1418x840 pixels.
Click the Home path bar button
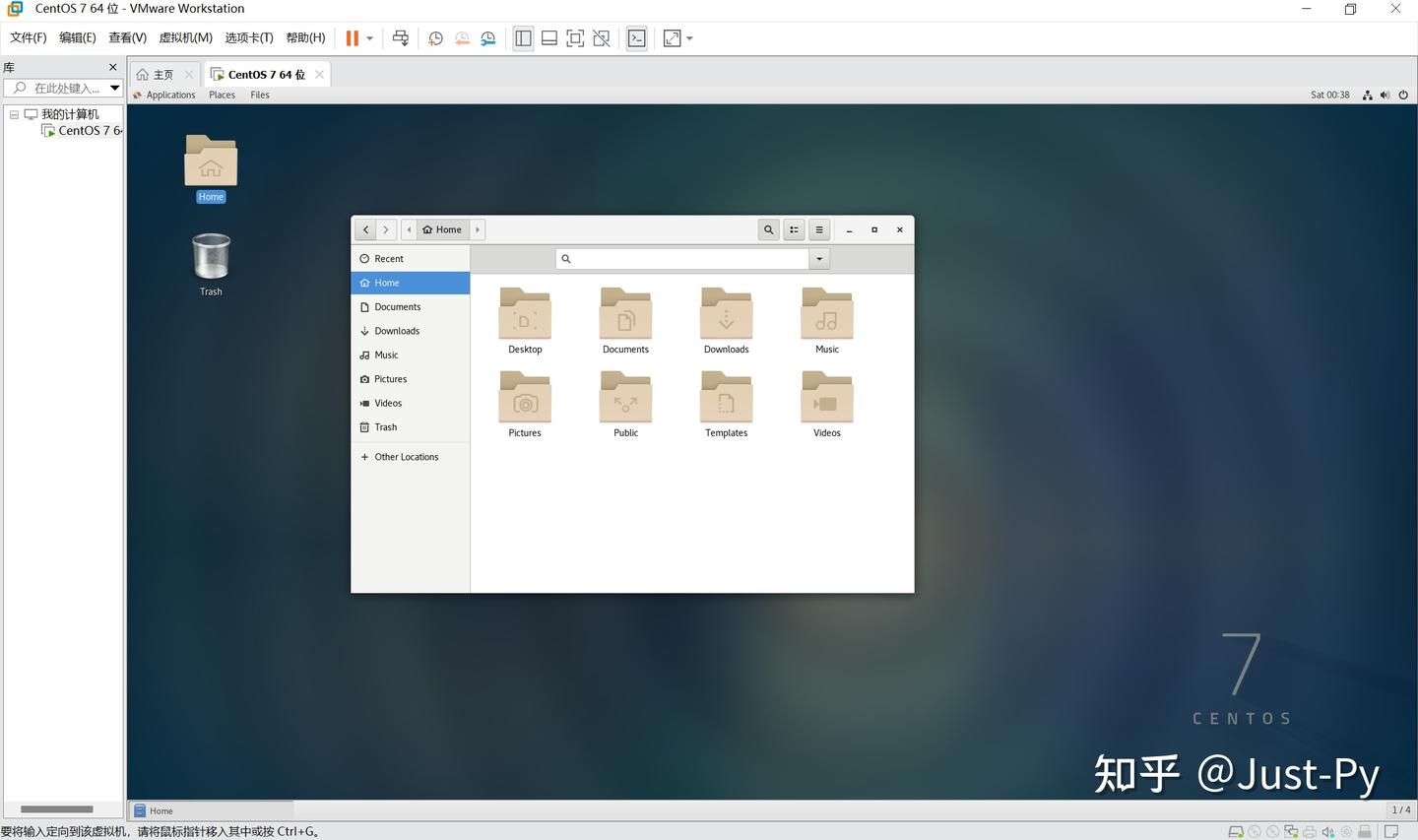click(442, 229)
